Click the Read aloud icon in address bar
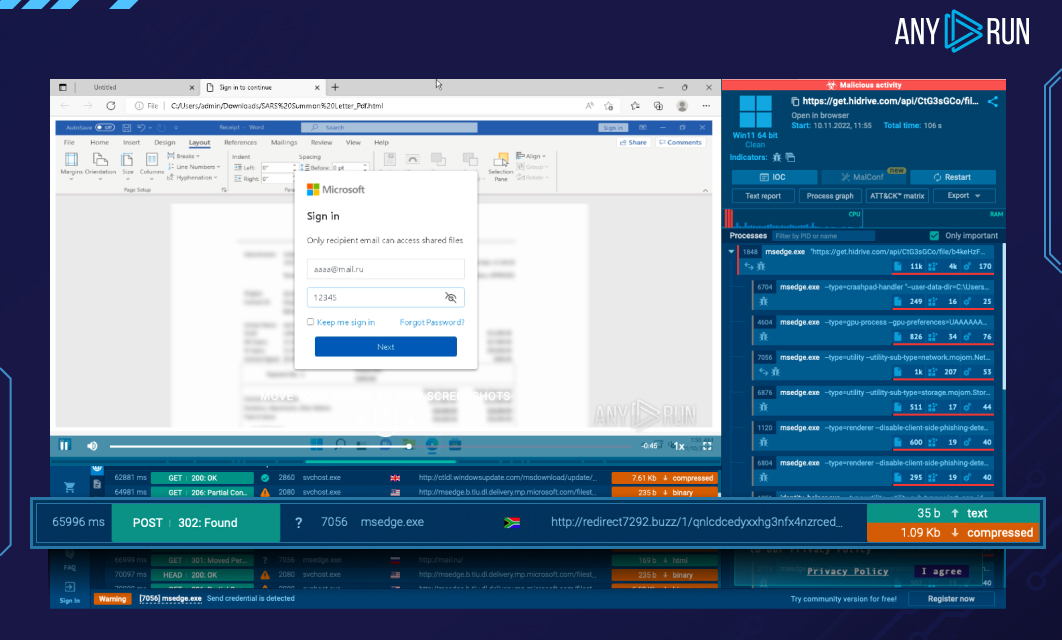The image size is (1062, 640). pyautogui.click(x=589, y=106)
